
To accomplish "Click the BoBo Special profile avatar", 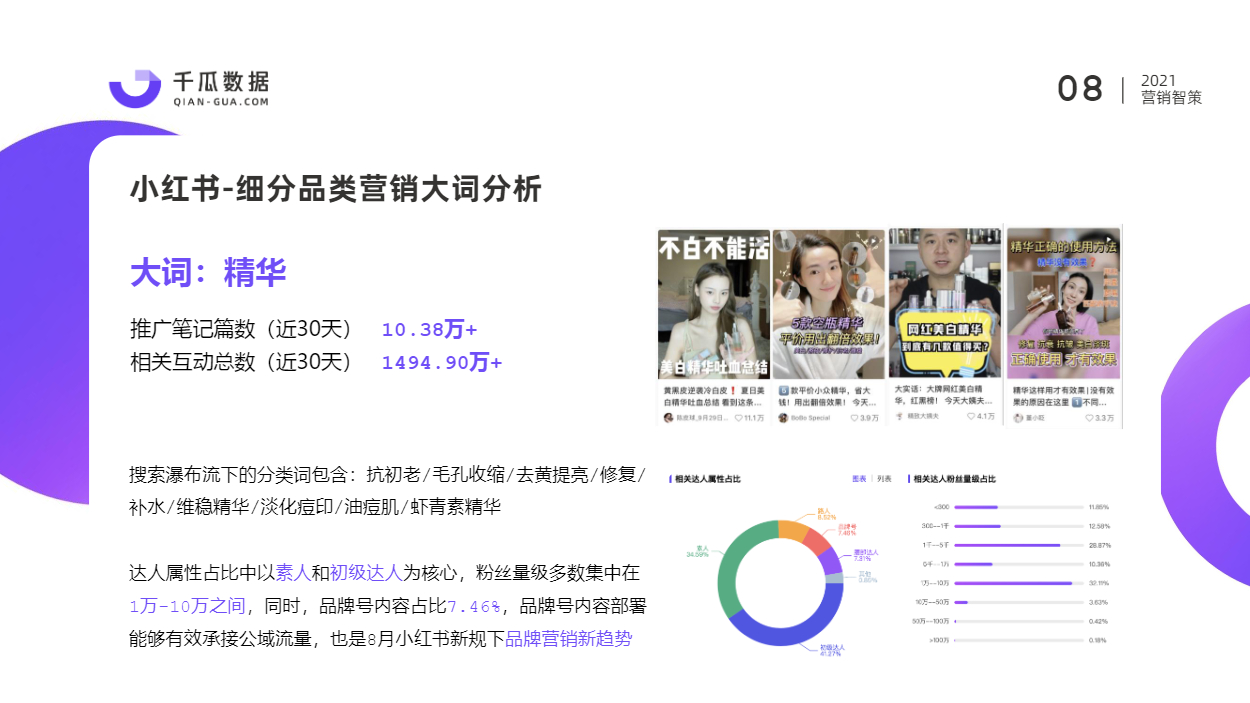I will tap(784, 418).
